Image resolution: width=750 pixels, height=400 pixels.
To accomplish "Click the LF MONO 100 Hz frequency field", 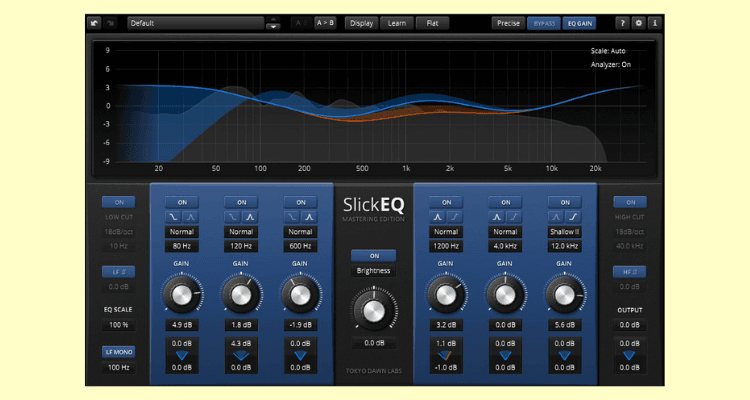I will 119,367.
